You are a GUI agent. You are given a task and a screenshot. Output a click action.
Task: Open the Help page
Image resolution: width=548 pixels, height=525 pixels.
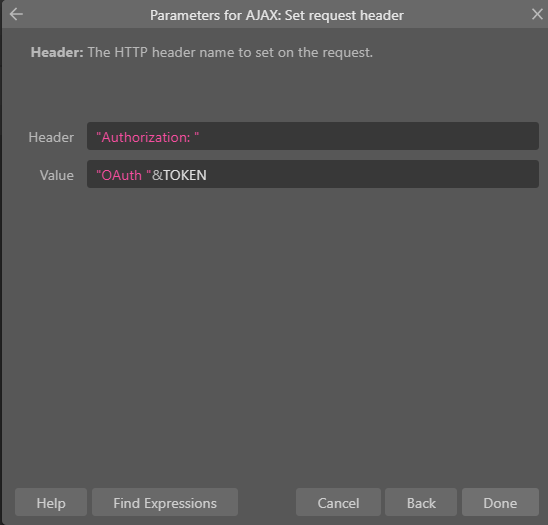click(51, 502)
